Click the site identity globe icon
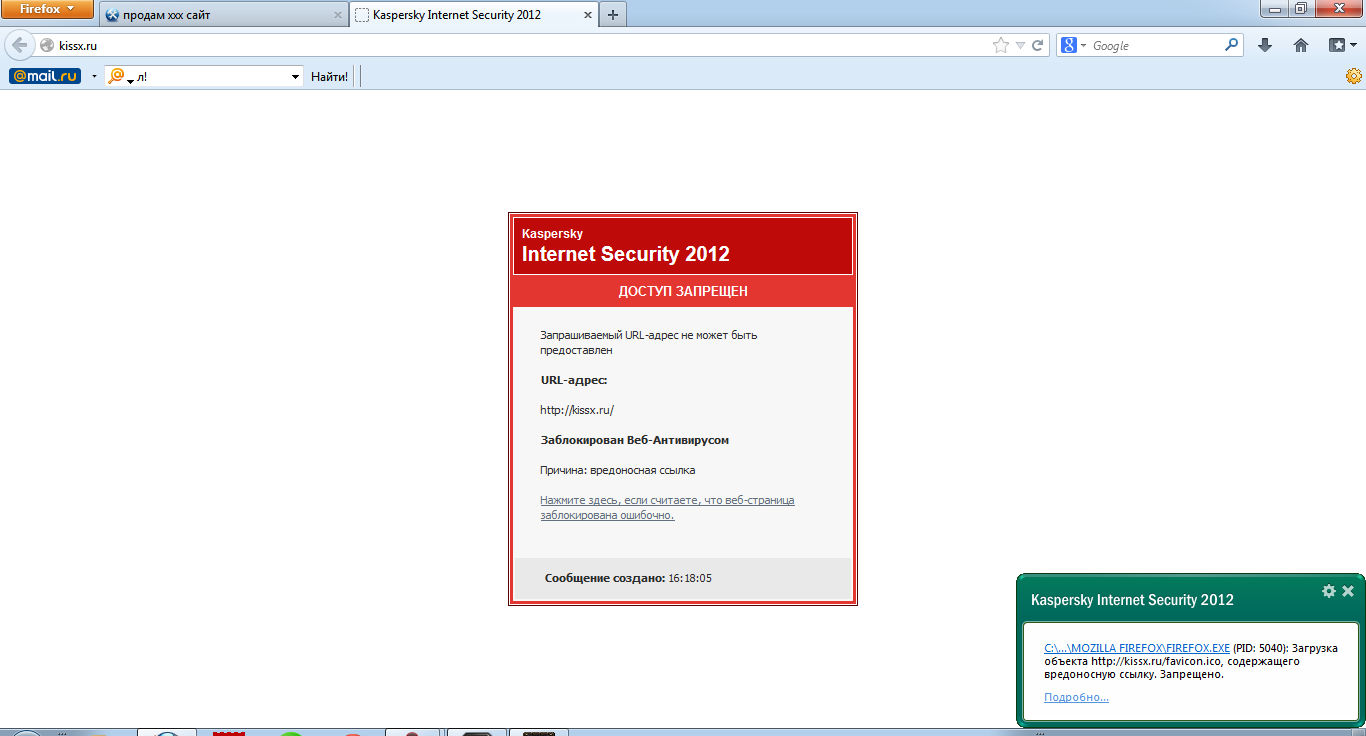1366x736 pixels. (47, 45)
